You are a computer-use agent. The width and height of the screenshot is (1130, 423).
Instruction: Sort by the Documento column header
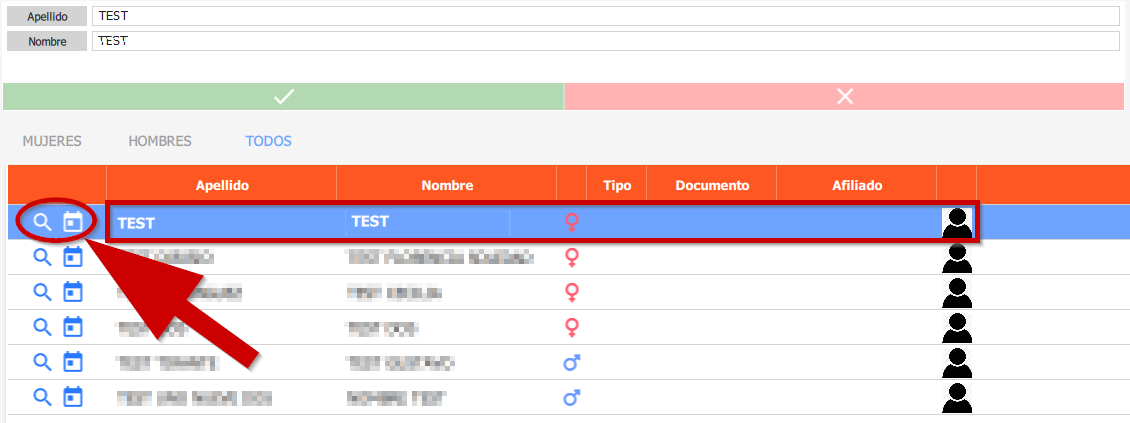712,185
